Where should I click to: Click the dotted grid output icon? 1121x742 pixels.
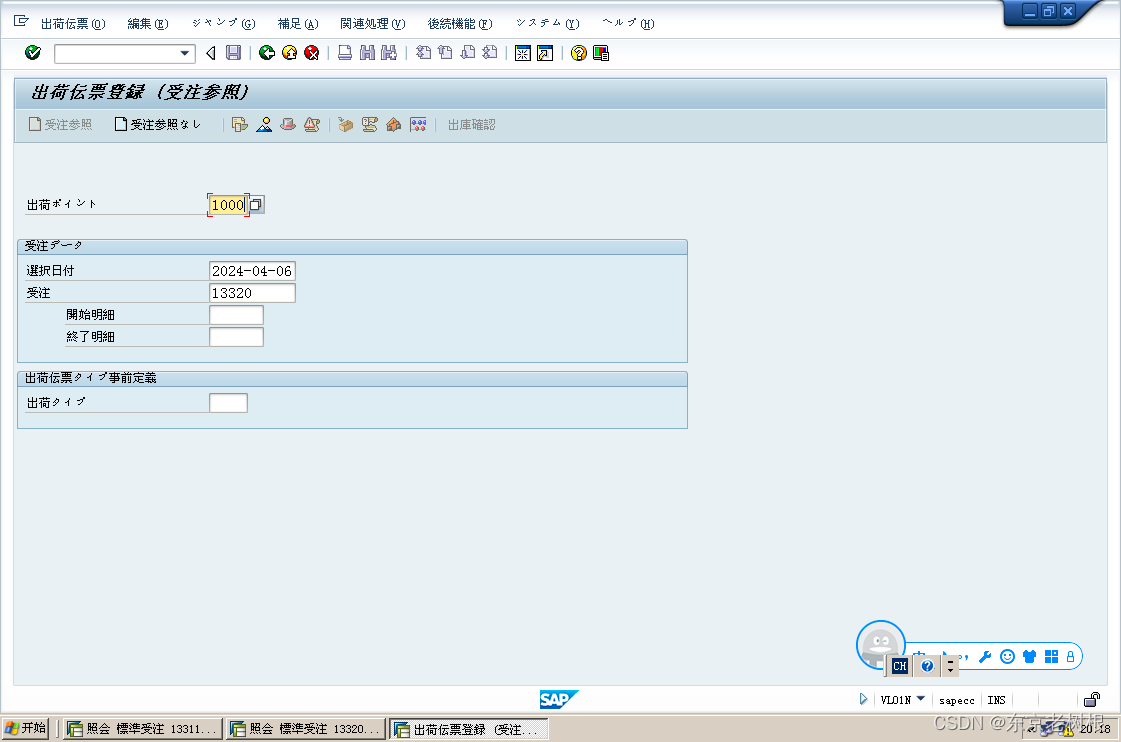tap(418, 124)
